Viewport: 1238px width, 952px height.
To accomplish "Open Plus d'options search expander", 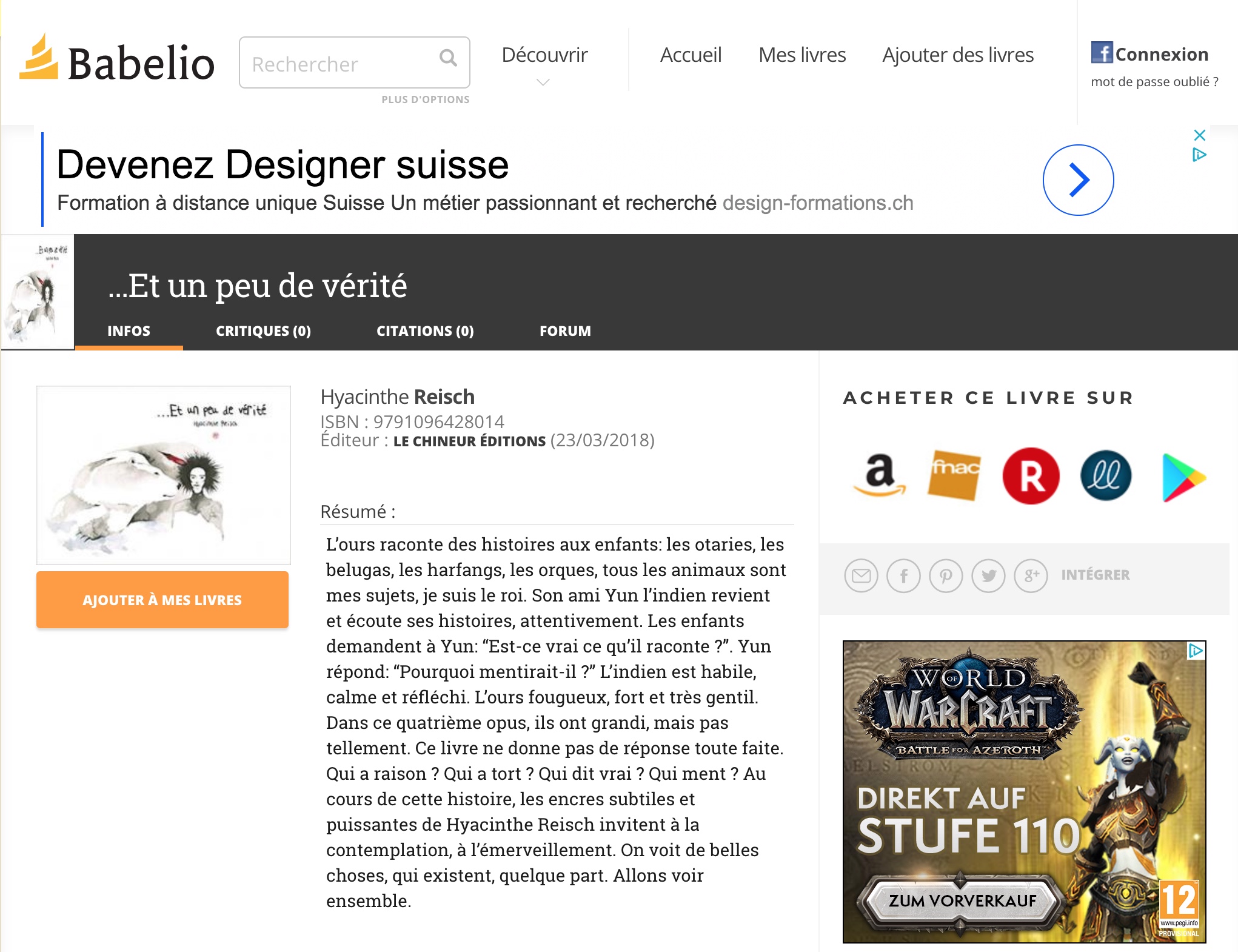I will pos(425,99).
